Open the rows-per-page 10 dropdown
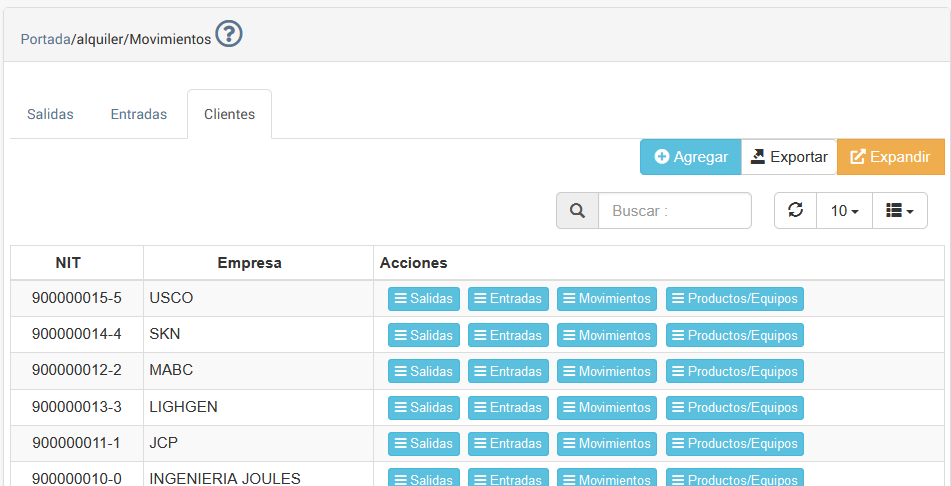Screen dimensions: 951x486 (845, 211)
